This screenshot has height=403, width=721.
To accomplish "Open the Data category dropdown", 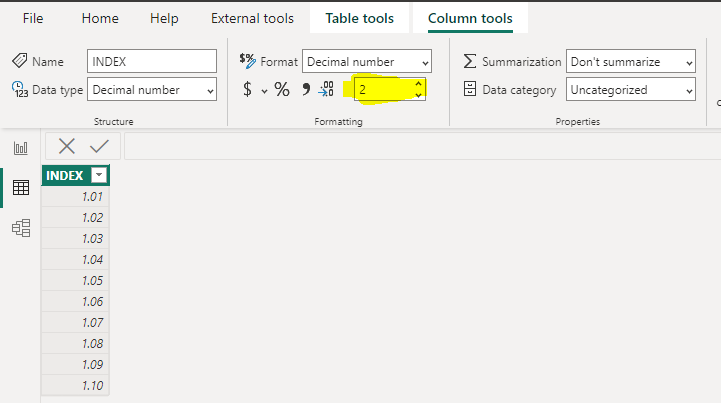I will tap(631, 89).
